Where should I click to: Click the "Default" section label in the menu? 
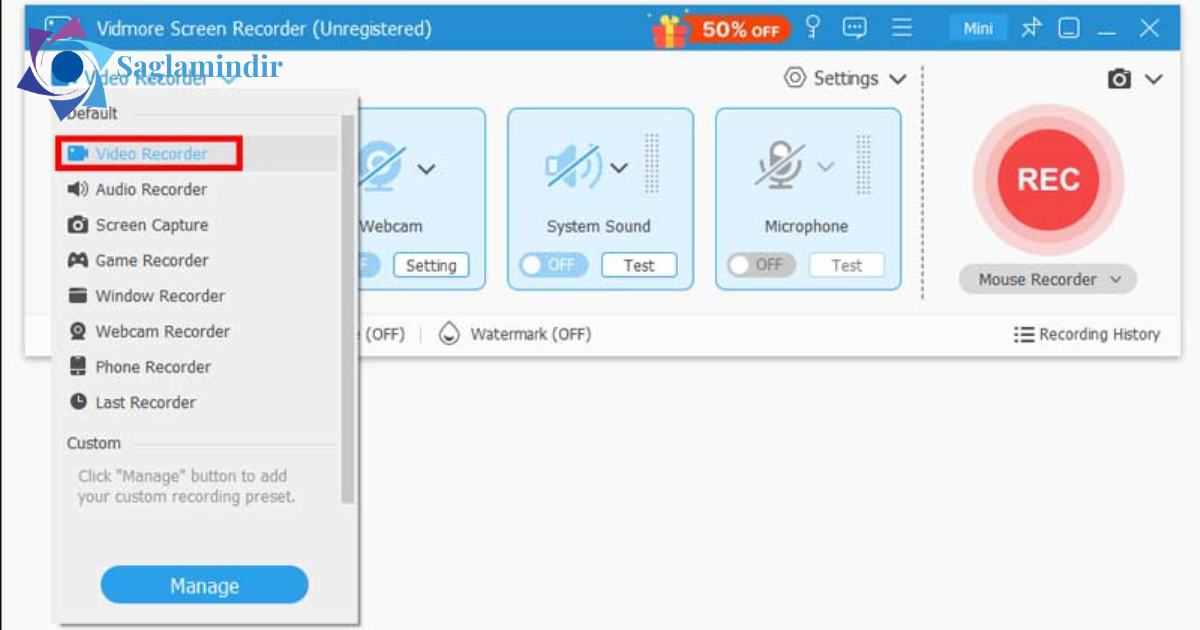click(92, 114)
